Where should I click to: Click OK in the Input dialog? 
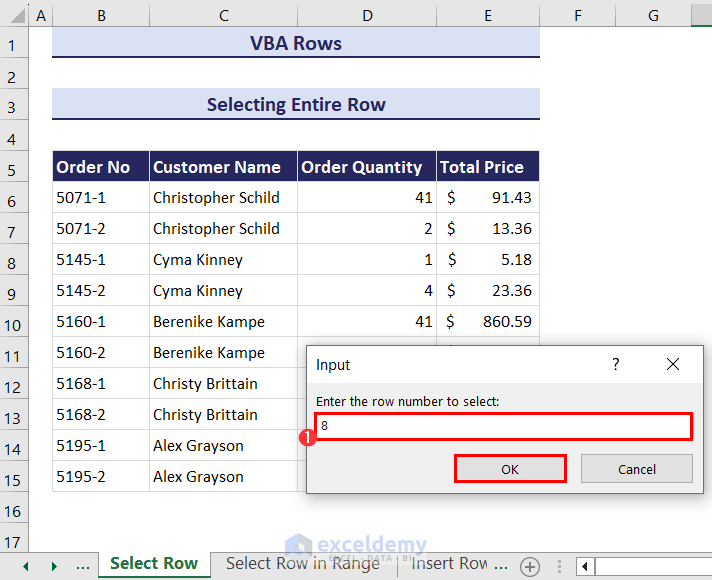(510, 469)
